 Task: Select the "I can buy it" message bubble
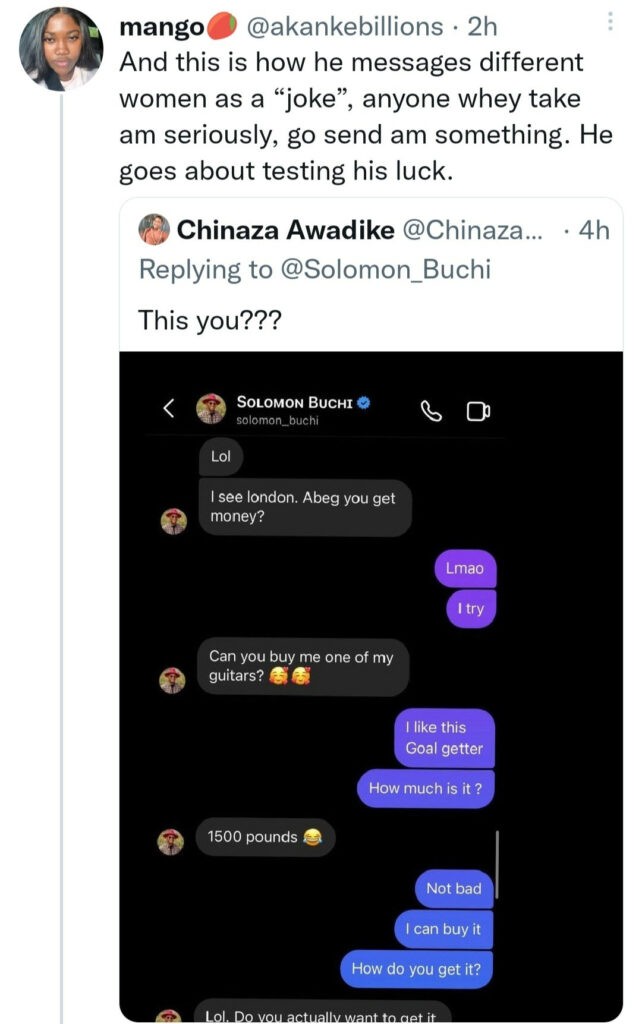point(443,929)
